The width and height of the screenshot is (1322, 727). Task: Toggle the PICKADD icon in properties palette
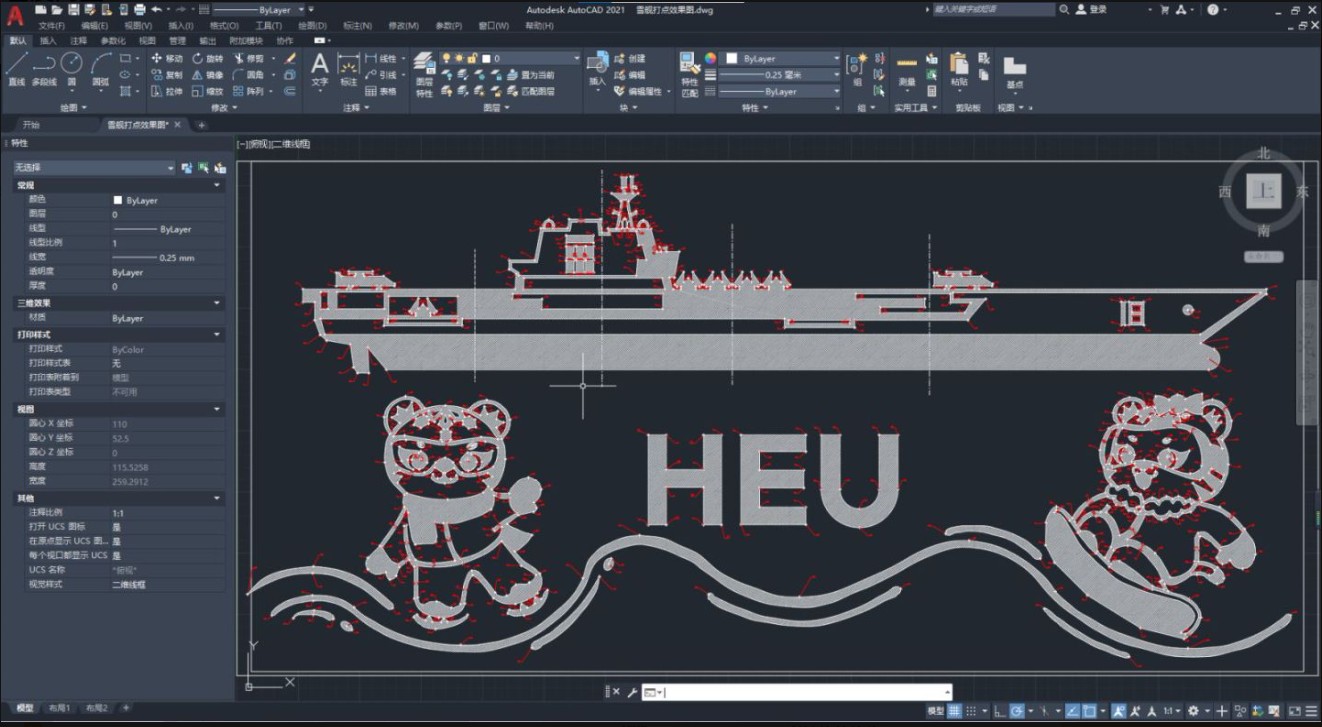click(x=186, y=168)
